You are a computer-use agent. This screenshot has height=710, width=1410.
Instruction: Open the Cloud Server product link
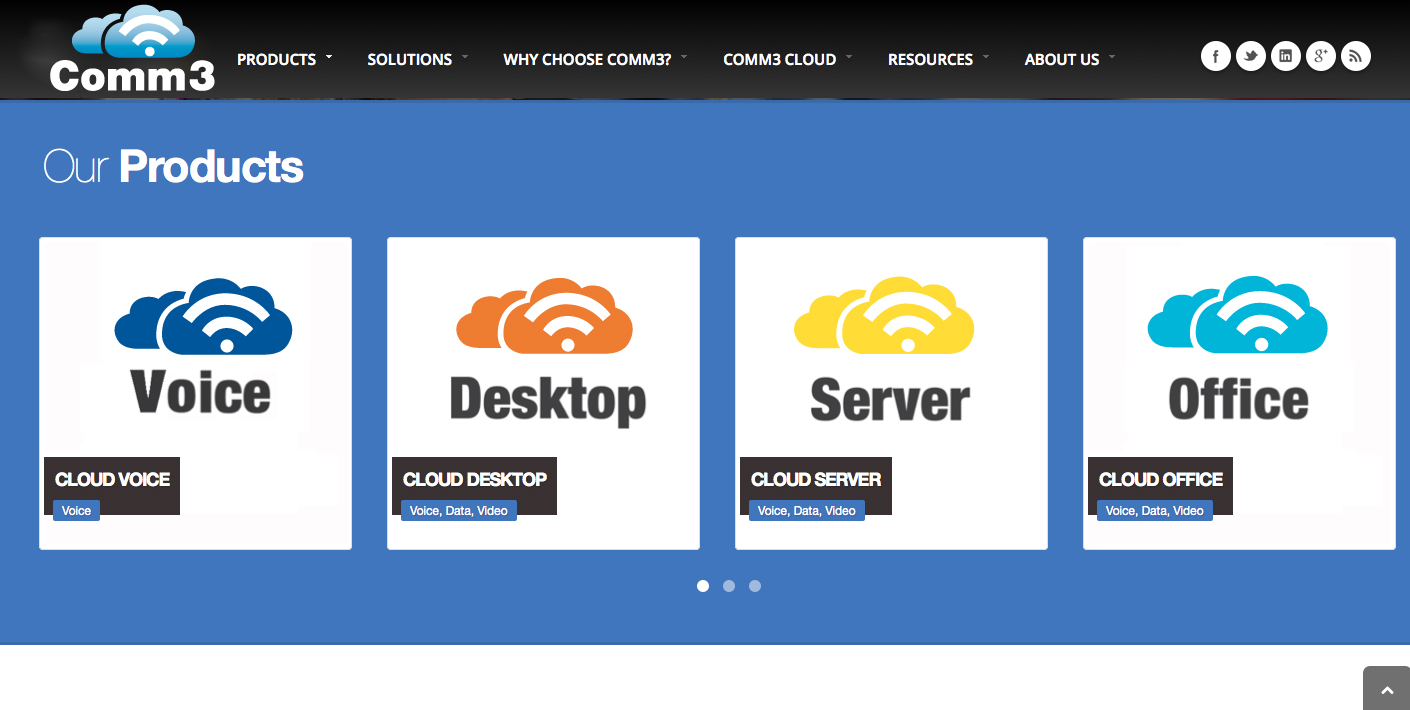816,479
